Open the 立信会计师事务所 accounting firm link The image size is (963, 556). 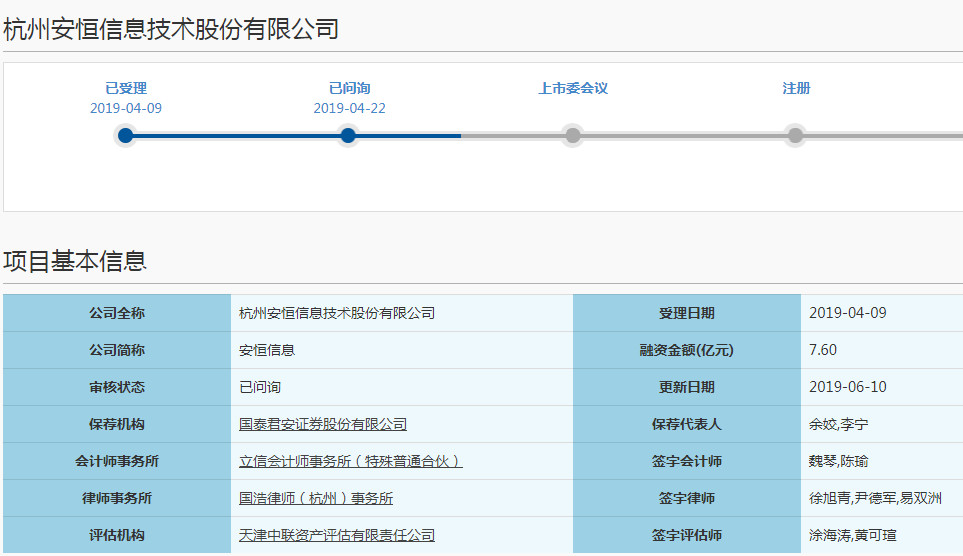[x=350, y=461]
